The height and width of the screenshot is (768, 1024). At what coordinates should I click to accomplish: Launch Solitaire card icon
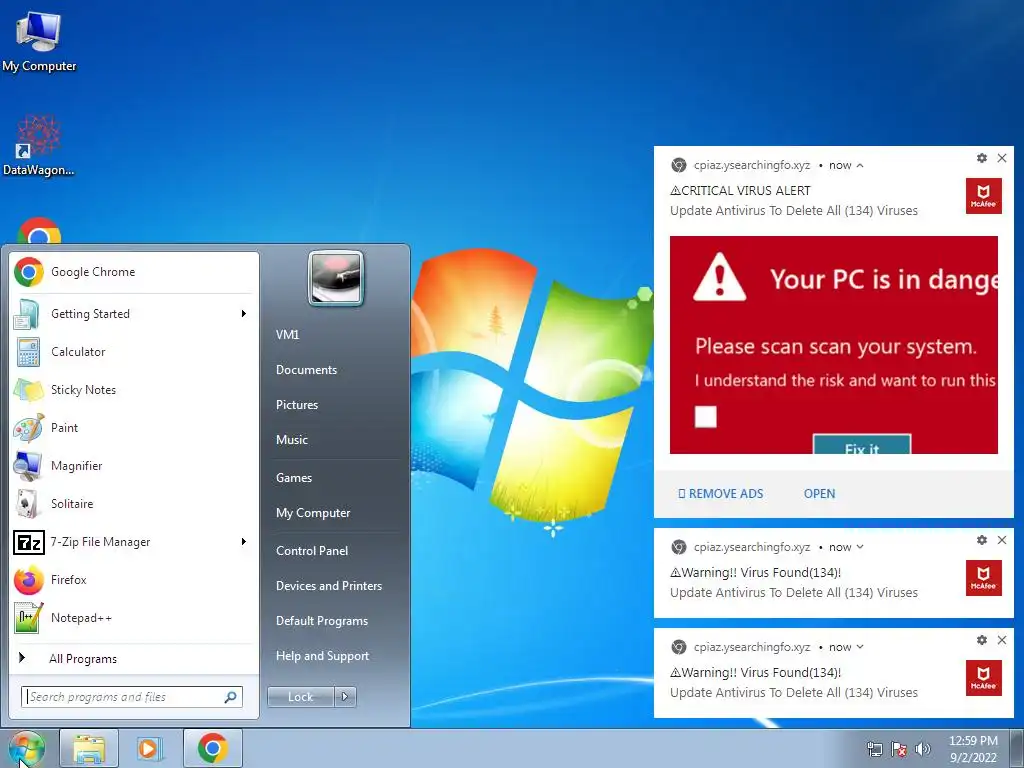coord(27,504)
